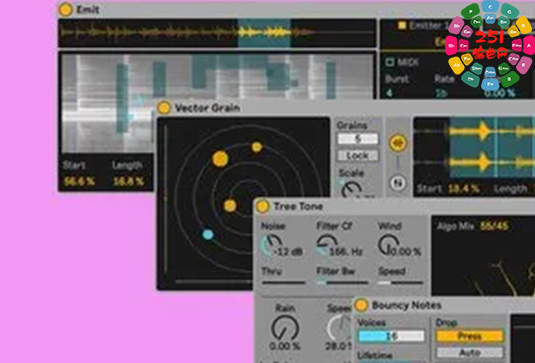This screenshot has width=535, height=363.
Task: Click the Rain knob
Action: click(x=285, y=328)
